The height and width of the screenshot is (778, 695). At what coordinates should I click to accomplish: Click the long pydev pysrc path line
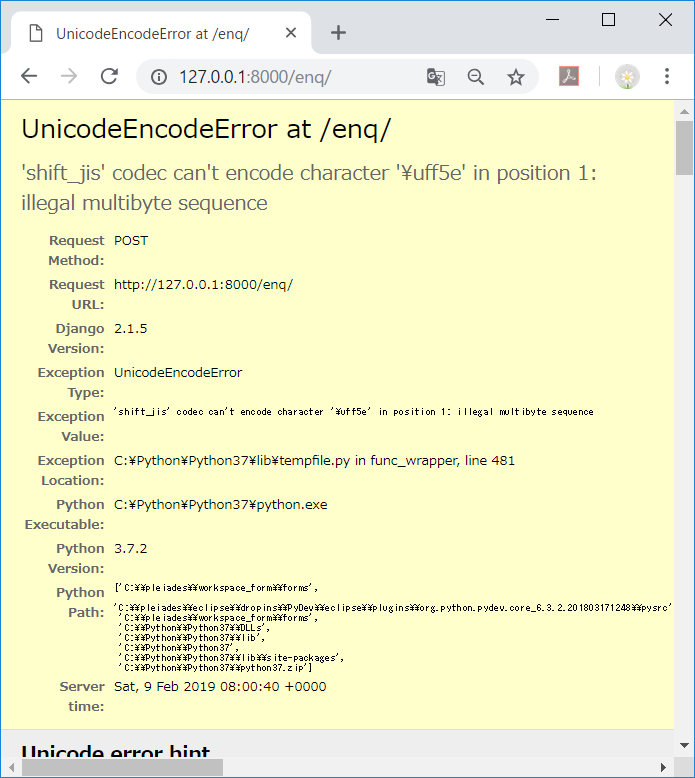click(393, 608)
